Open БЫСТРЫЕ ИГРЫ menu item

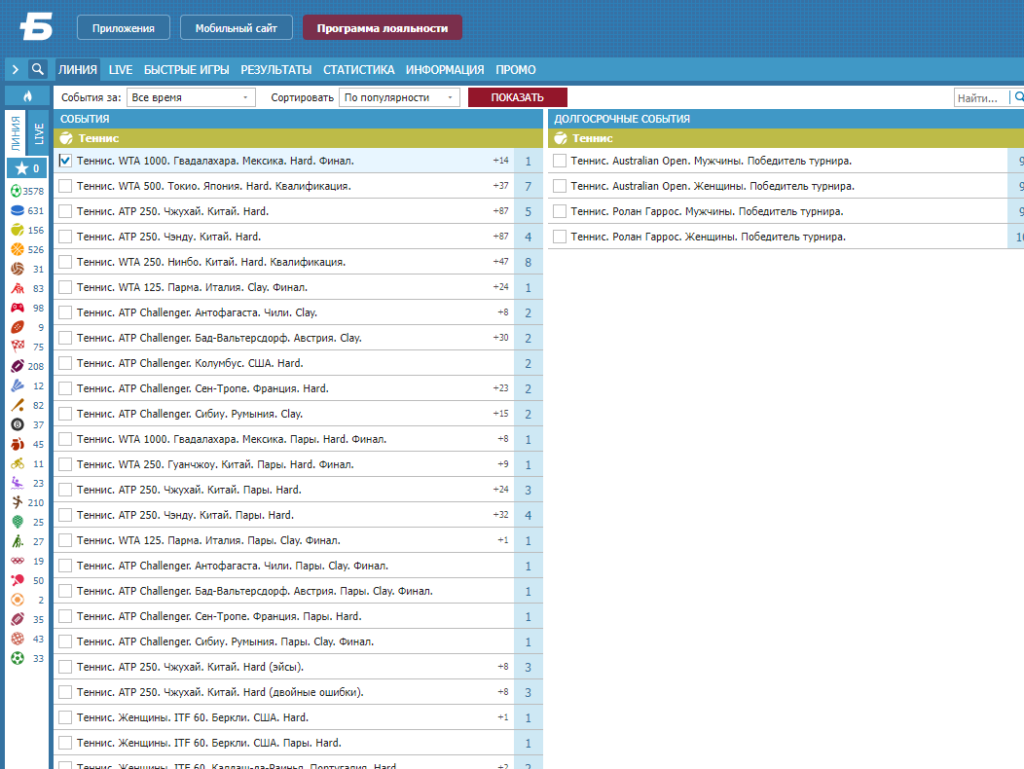186,70
